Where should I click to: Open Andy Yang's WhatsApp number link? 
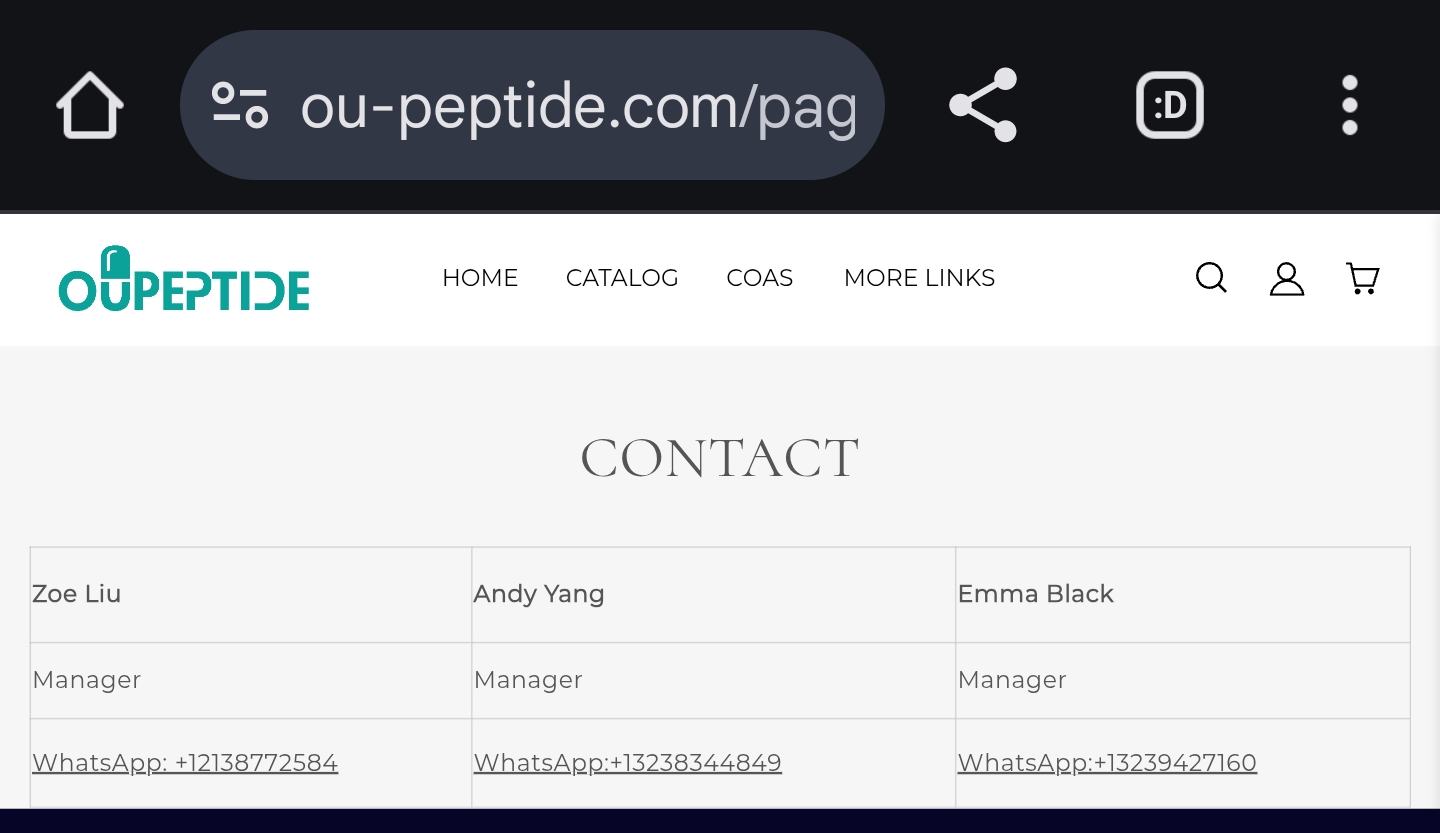point(628,763)
